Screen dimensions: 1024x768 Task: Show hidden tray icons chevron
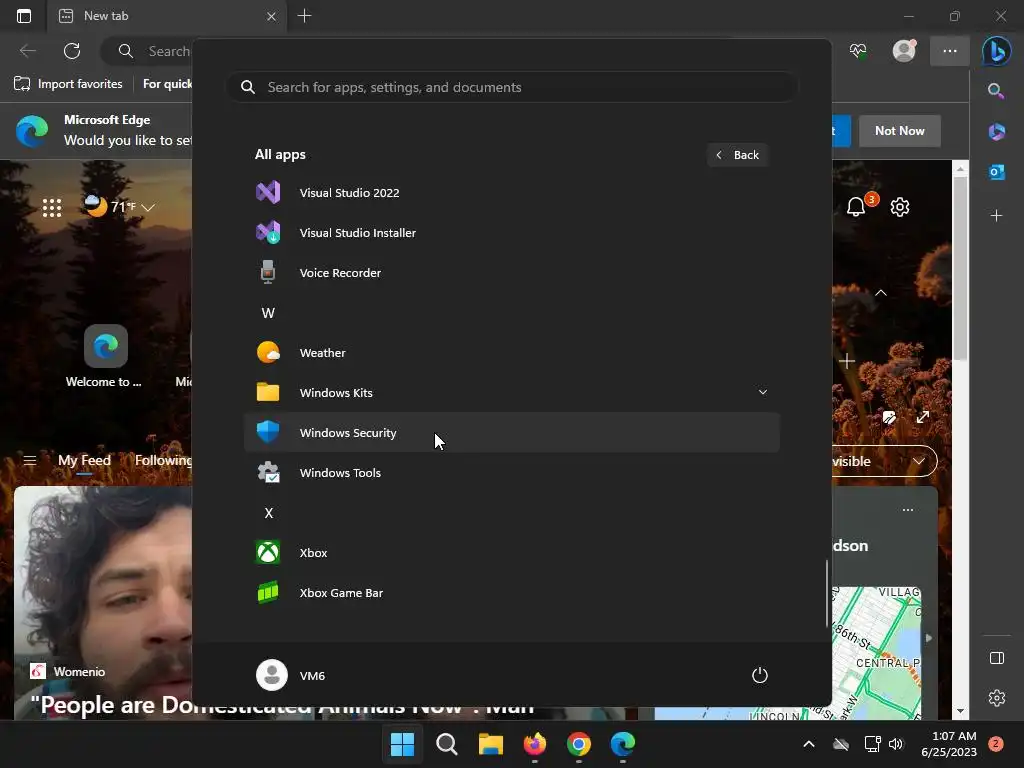coord(808,744)
